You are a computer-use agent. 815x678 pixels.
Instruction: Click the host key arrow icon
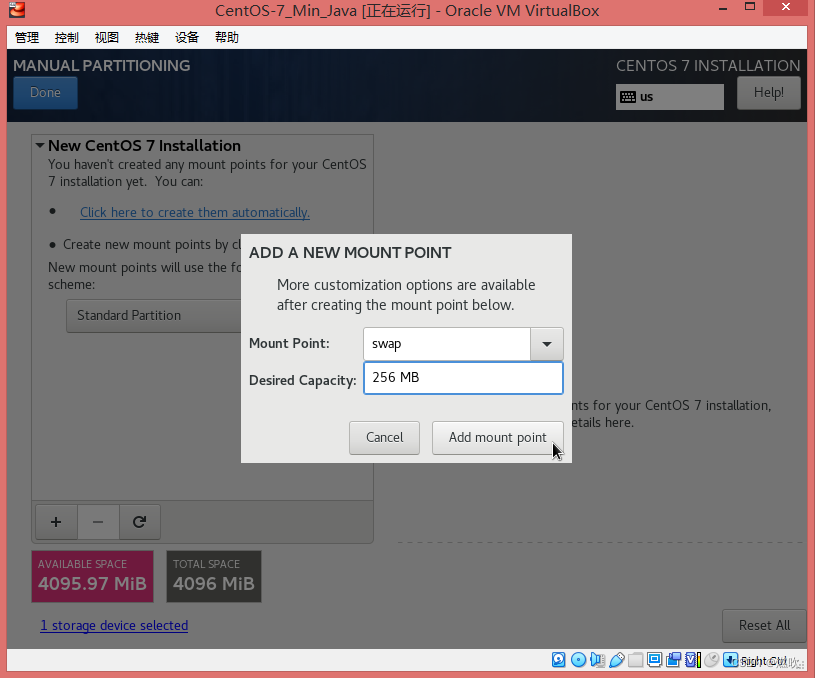(x=730, y=660)
